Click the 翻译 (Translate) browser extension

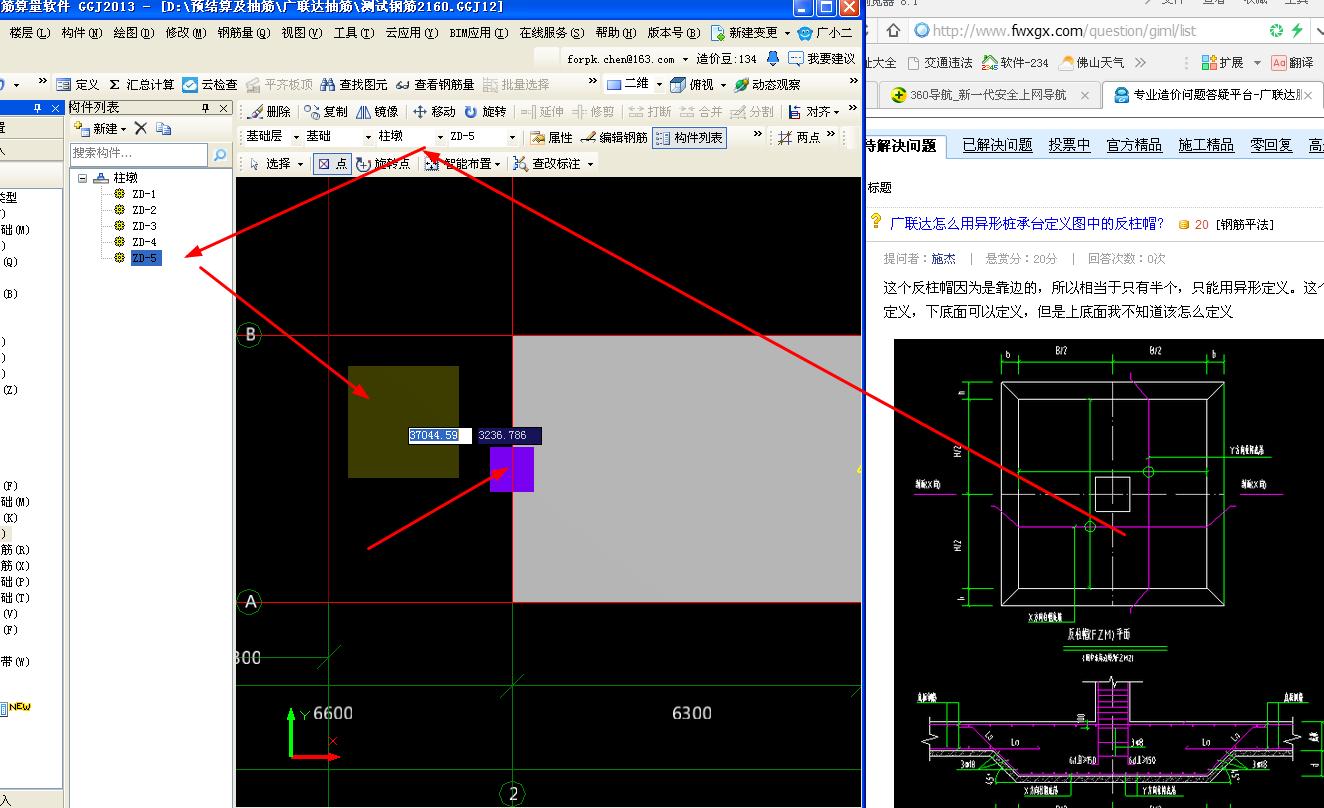coord(1291,62)
